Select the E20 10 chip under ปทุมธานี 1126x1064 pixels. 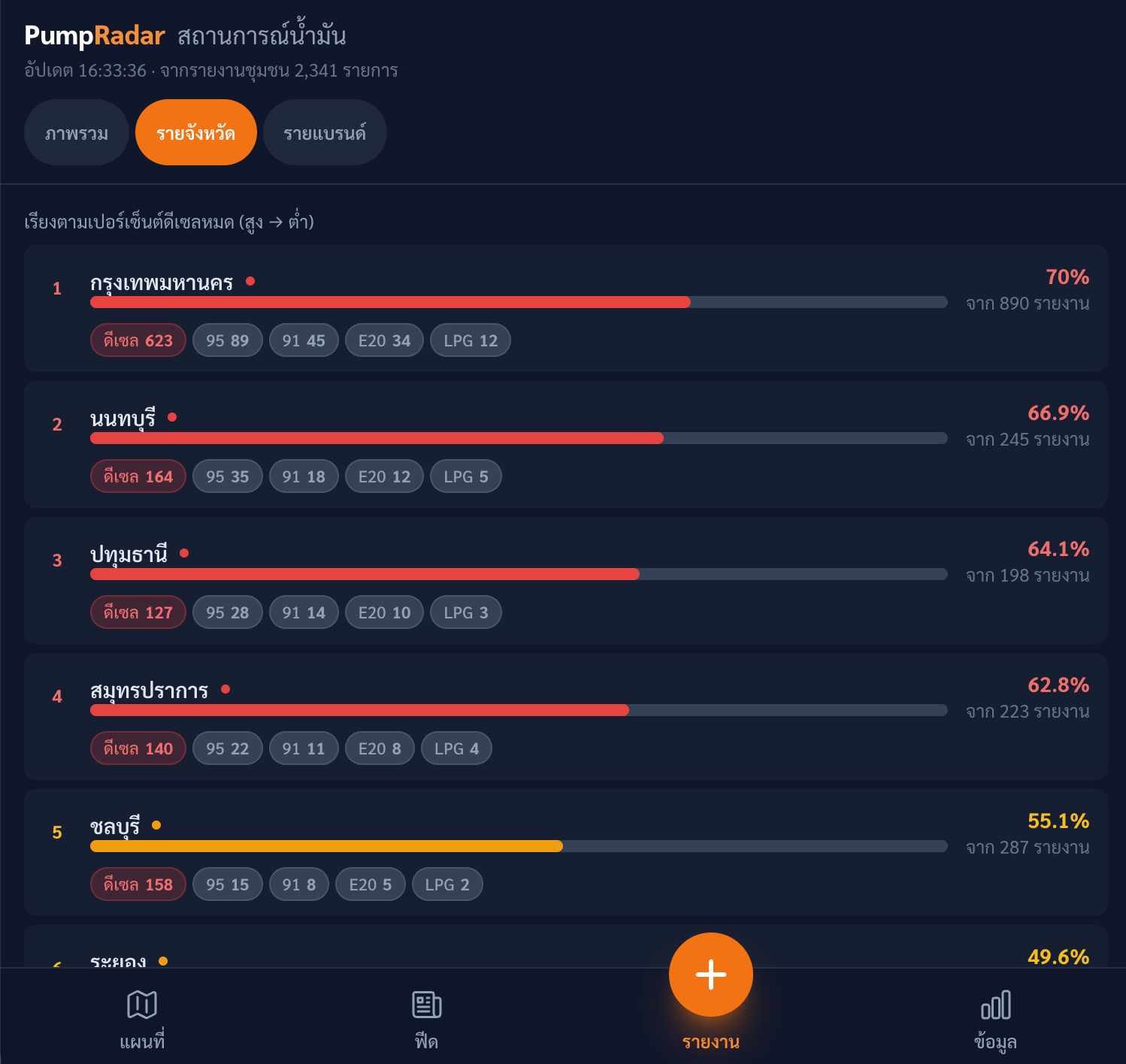tap(384, 612)
